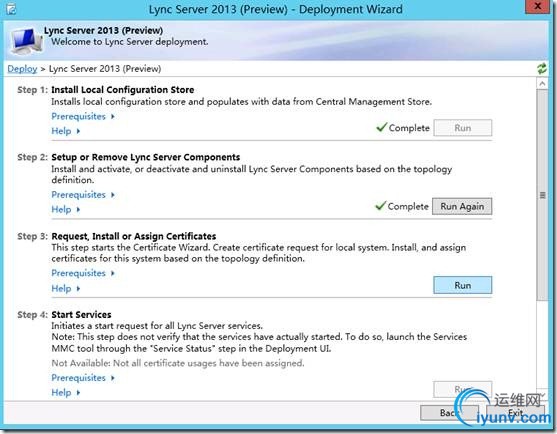
Task: Click the scrollbar up arrow
Action: tap(542, 84)
